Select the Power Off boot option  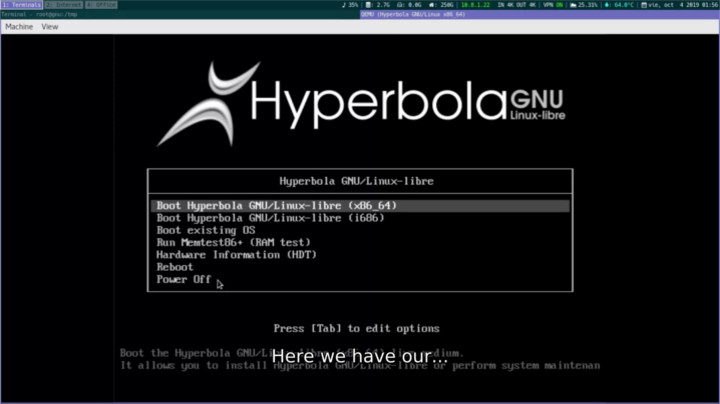click(184, 280)
